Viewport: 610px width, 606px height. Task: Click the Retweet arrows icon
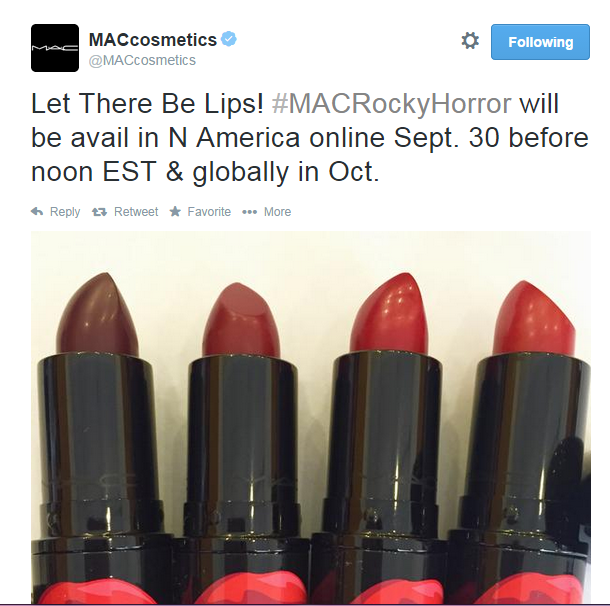[99, 212]
